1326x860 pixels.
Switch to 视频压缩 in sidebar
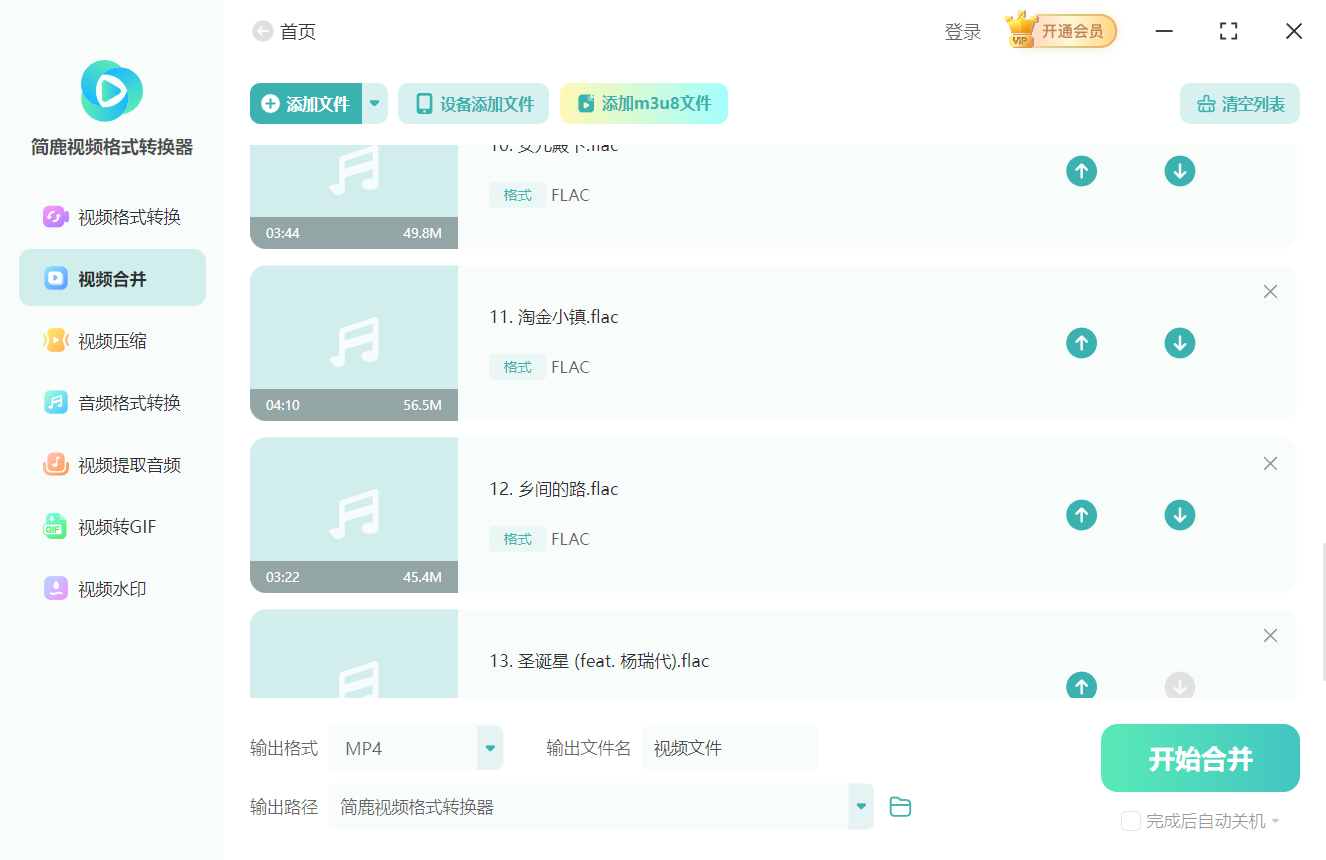point(112,341)
